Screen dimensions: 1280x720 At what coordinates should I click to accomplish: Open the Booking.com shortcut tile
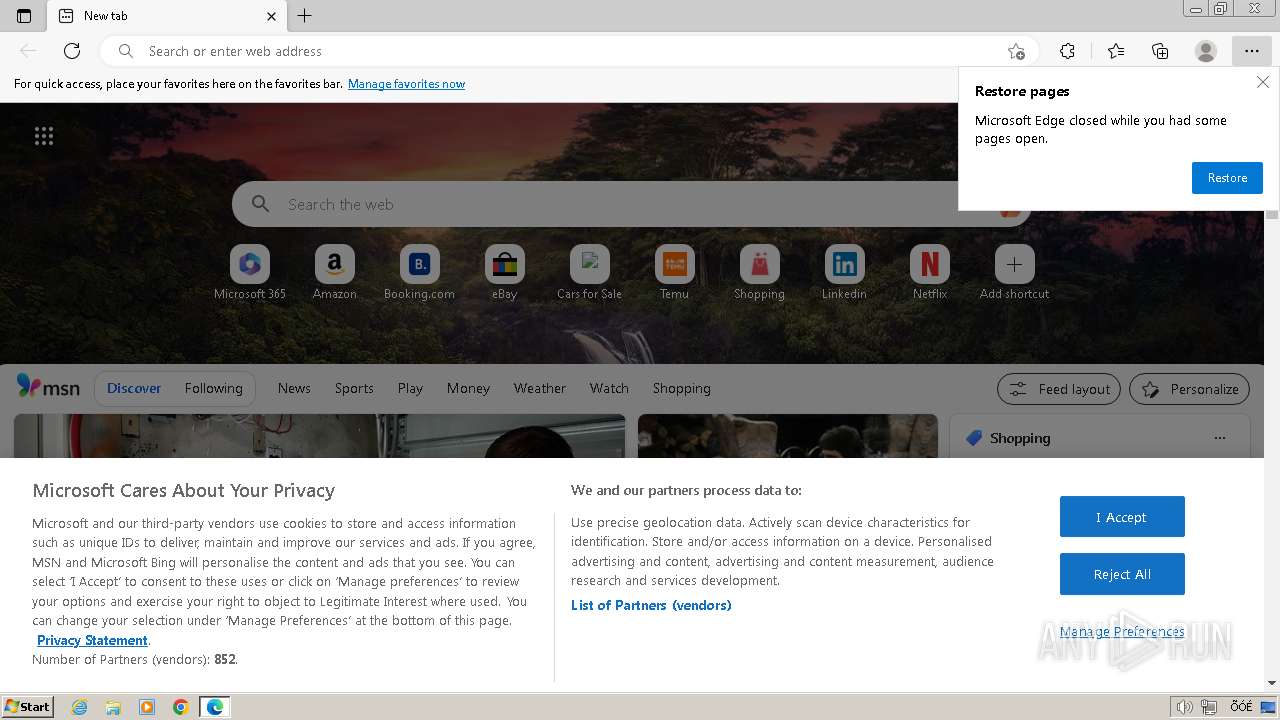coord(420,272)
